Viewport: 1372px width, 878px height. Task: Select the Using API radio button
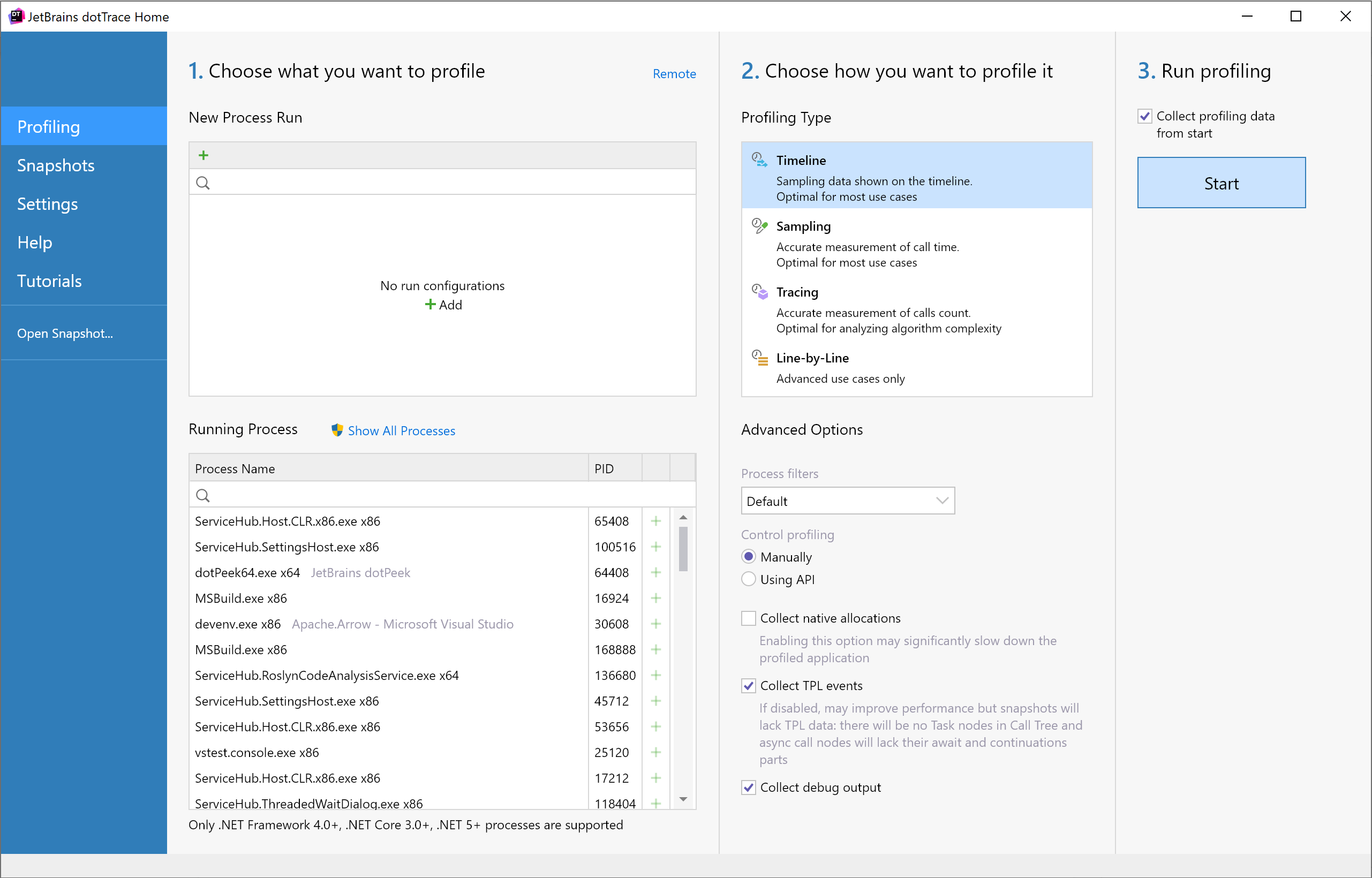click(748, 579)
